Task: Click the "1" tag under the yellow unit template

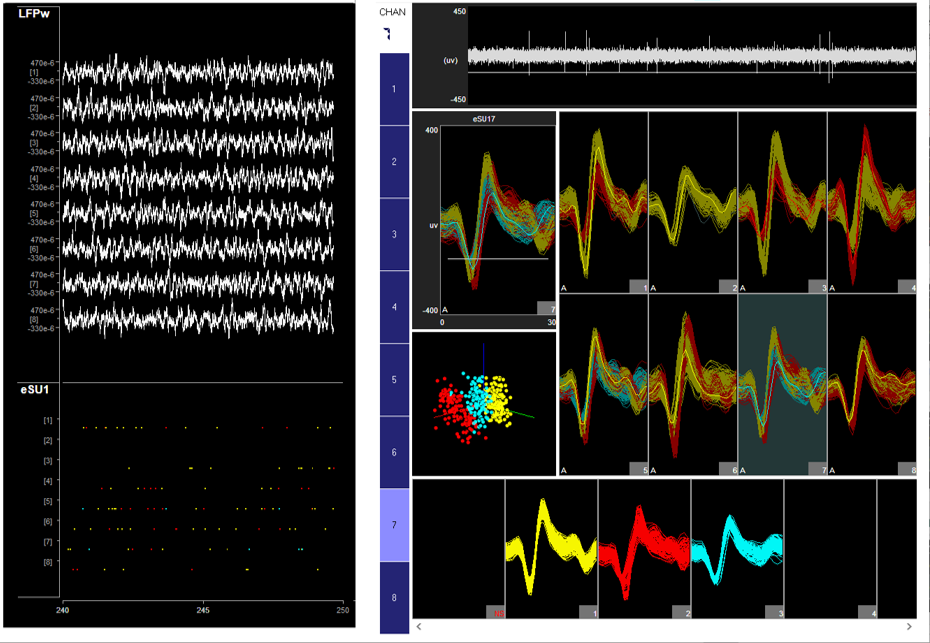Action: 593,613
